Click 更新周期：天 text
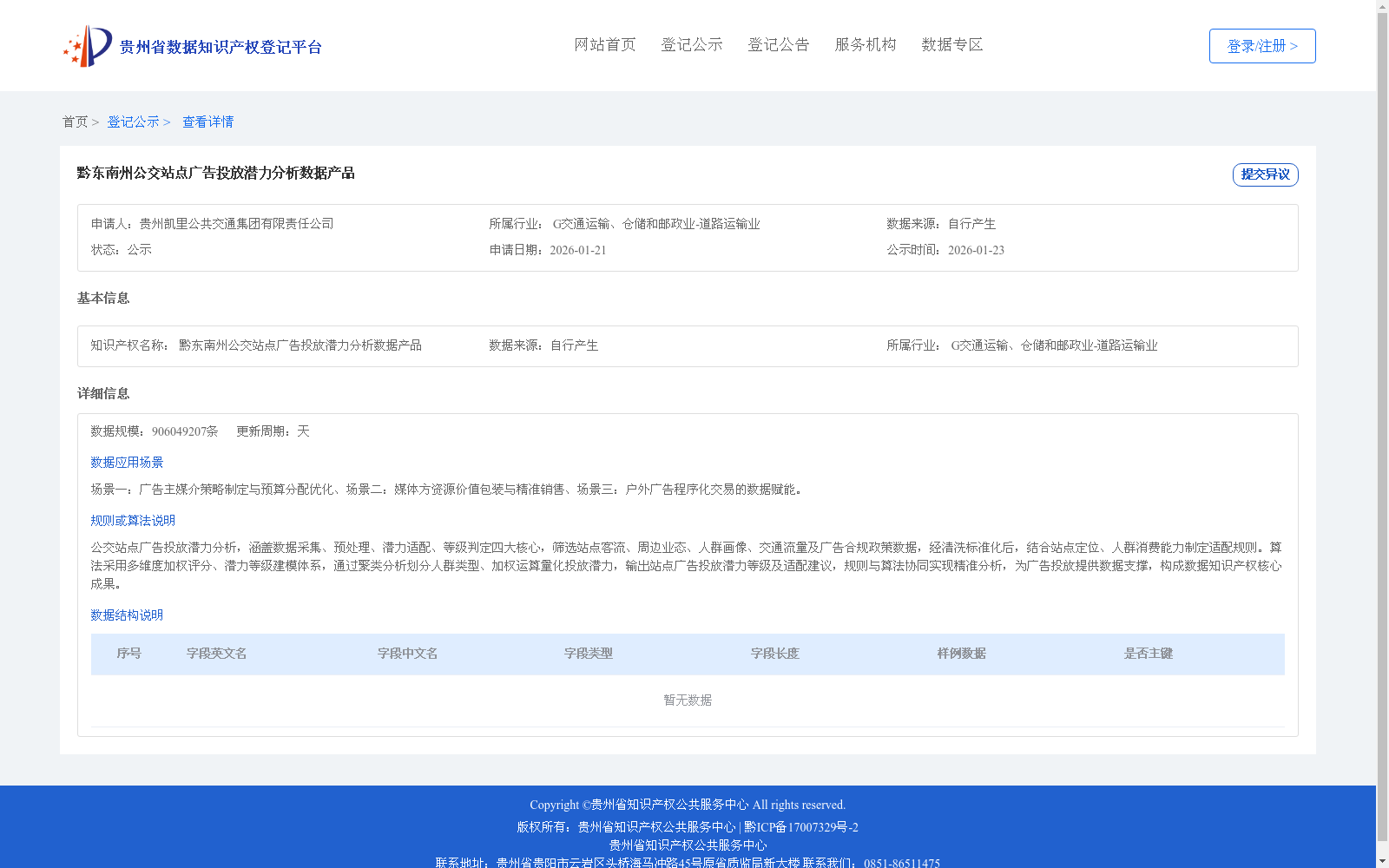The width and height of the screenshot is (1389, 868). coord(273,431)
